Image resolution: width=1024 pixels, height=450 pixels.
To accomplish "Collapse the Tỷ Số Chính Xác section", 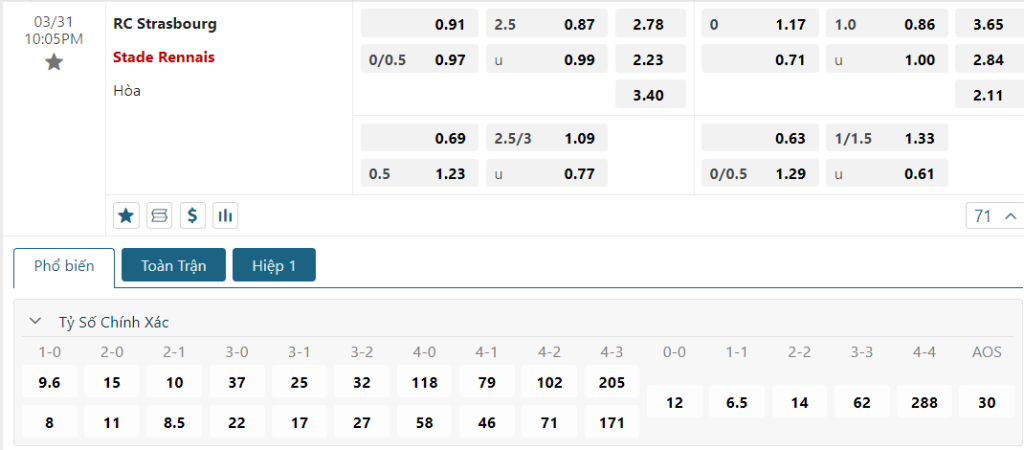I will [36, 322].
